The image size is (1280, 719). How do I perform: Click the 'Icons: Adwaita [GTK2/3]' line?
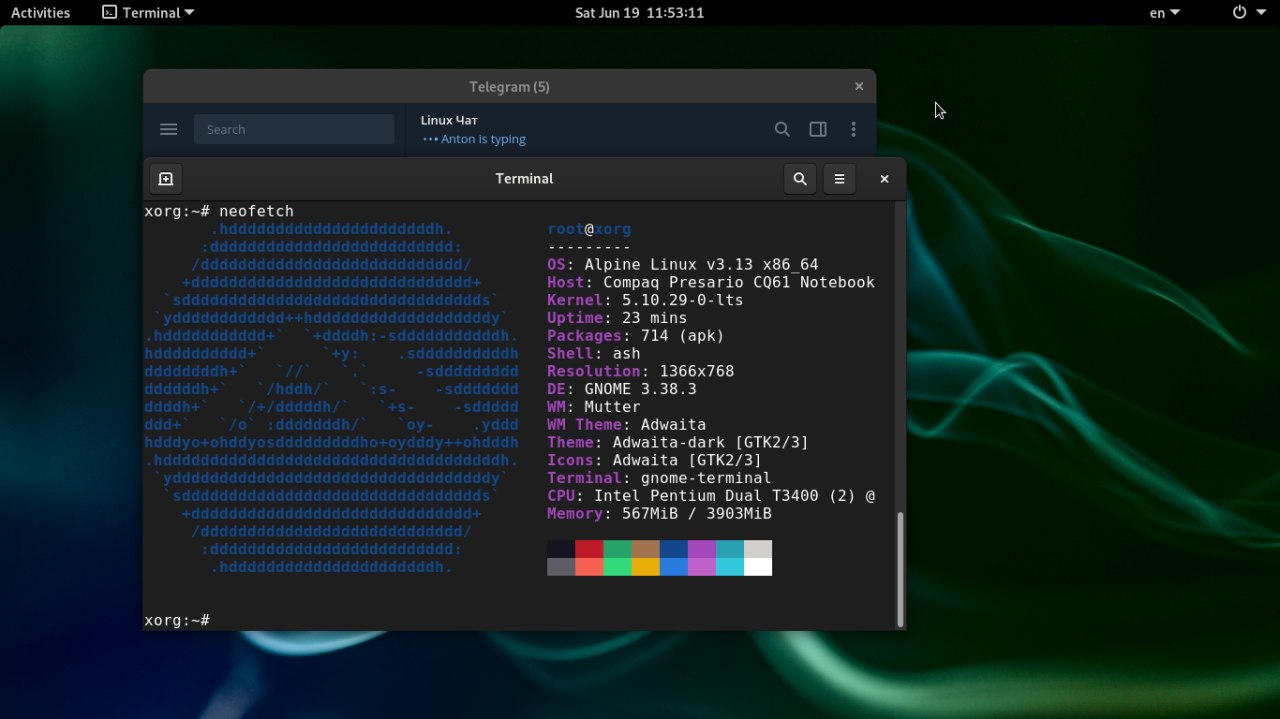pyautogui.click(x=655, y=461)
